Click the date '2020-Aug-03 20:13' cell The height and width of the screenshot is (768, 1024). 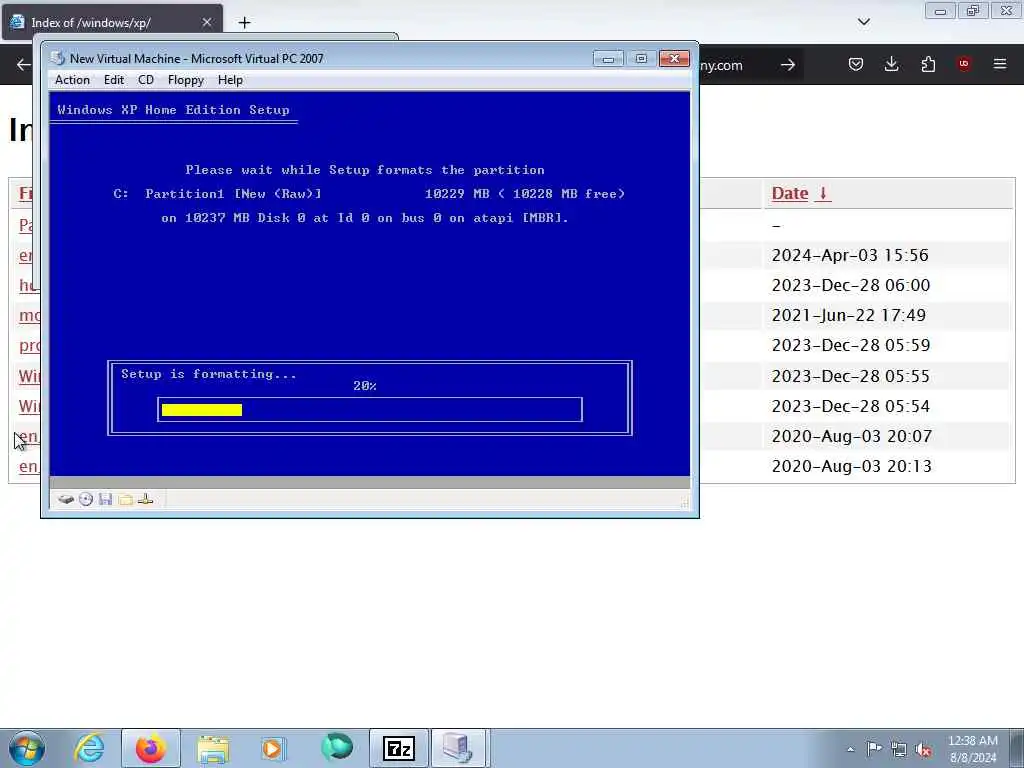tap(851, 466)
